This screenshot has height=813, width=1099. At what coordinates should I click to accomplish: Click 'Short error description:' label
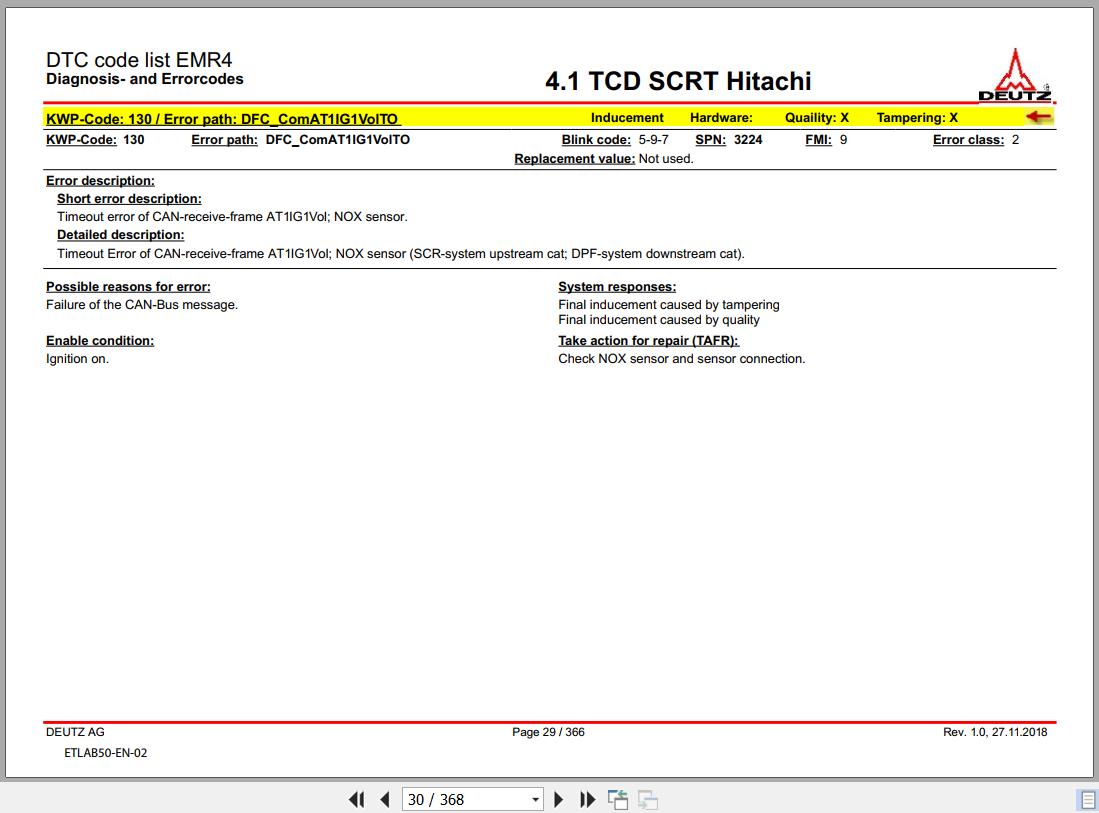(129, 199)
